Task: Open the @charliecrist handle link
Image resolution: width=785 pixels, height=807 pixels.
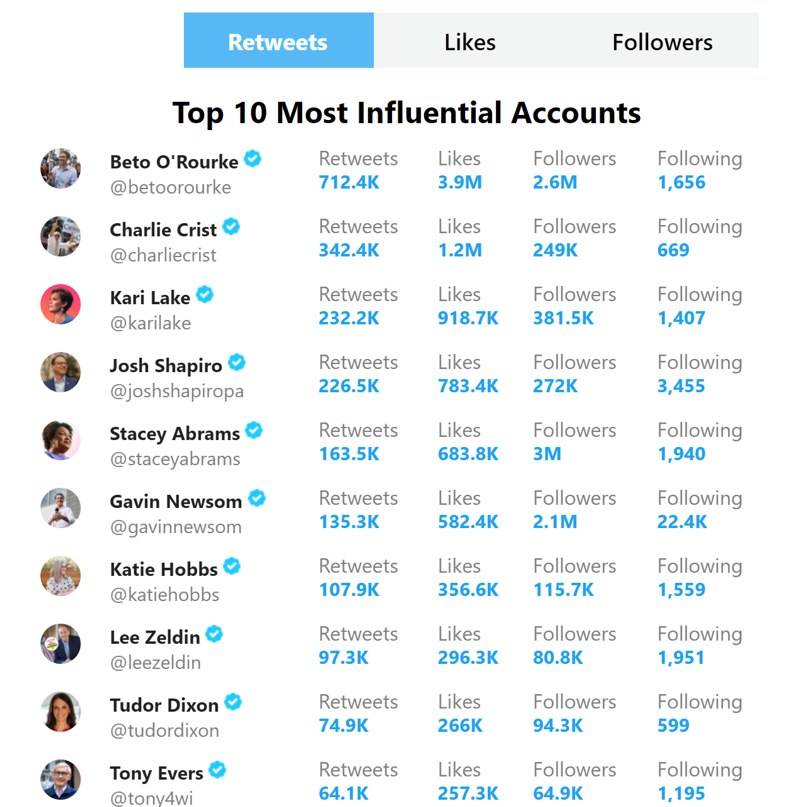Action: [163, 255]
